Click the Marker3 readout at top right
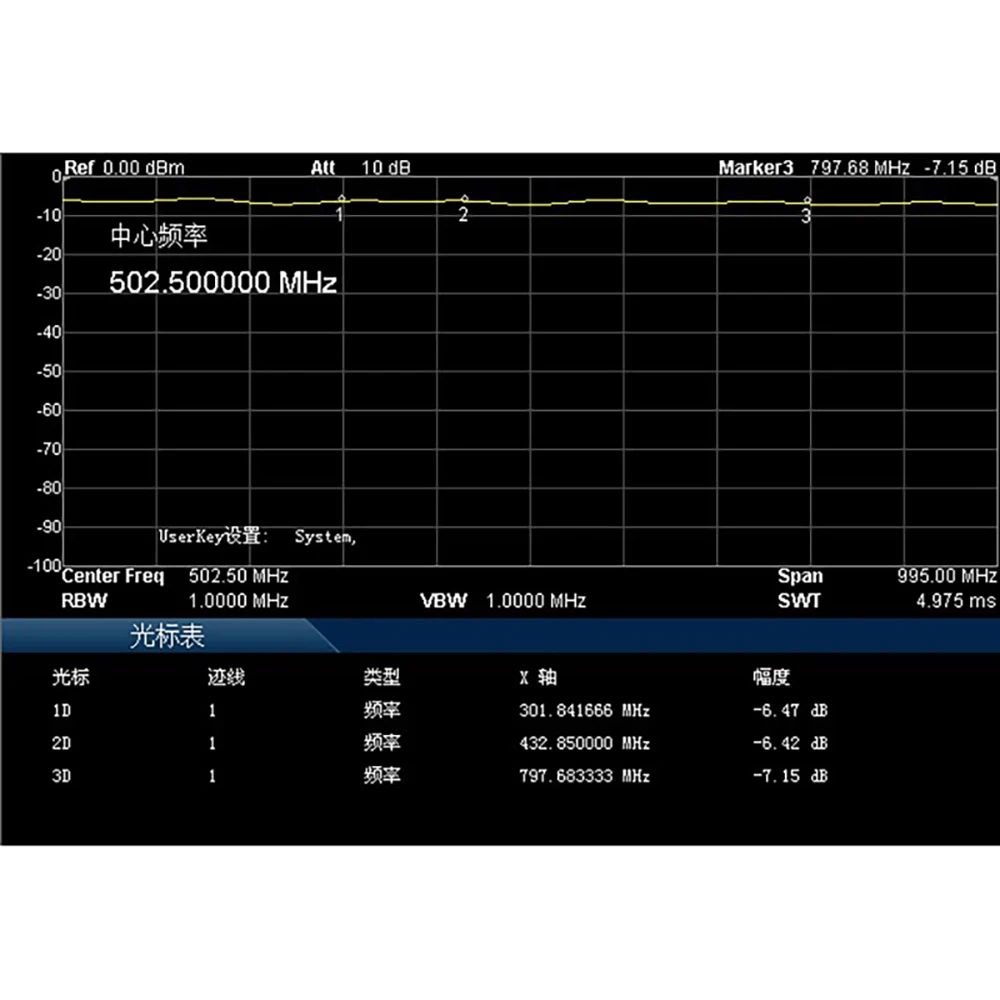 coord(856,167)
